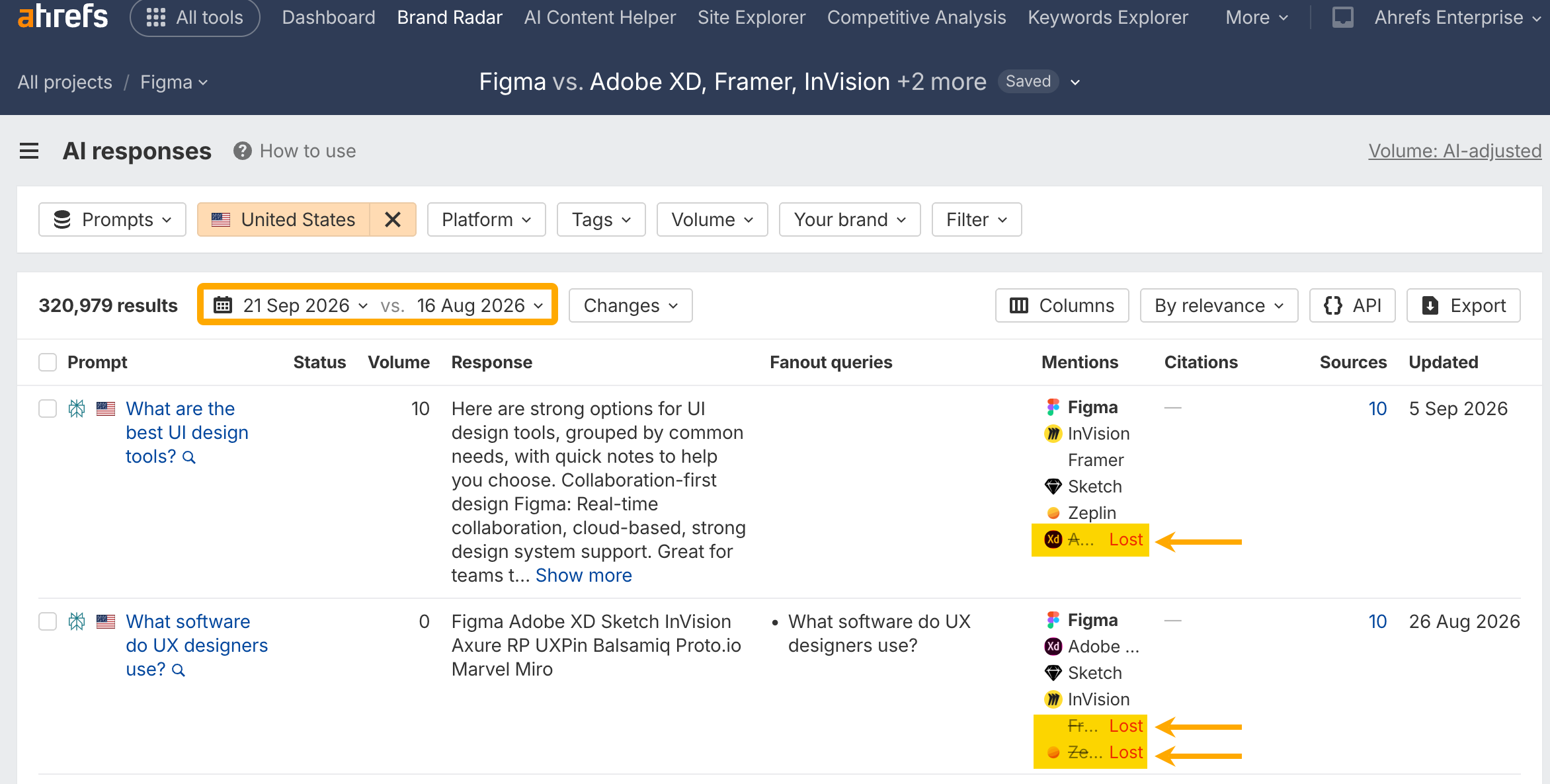Open the API button
1550x784 pixels.
click(x=1352, y=305)
